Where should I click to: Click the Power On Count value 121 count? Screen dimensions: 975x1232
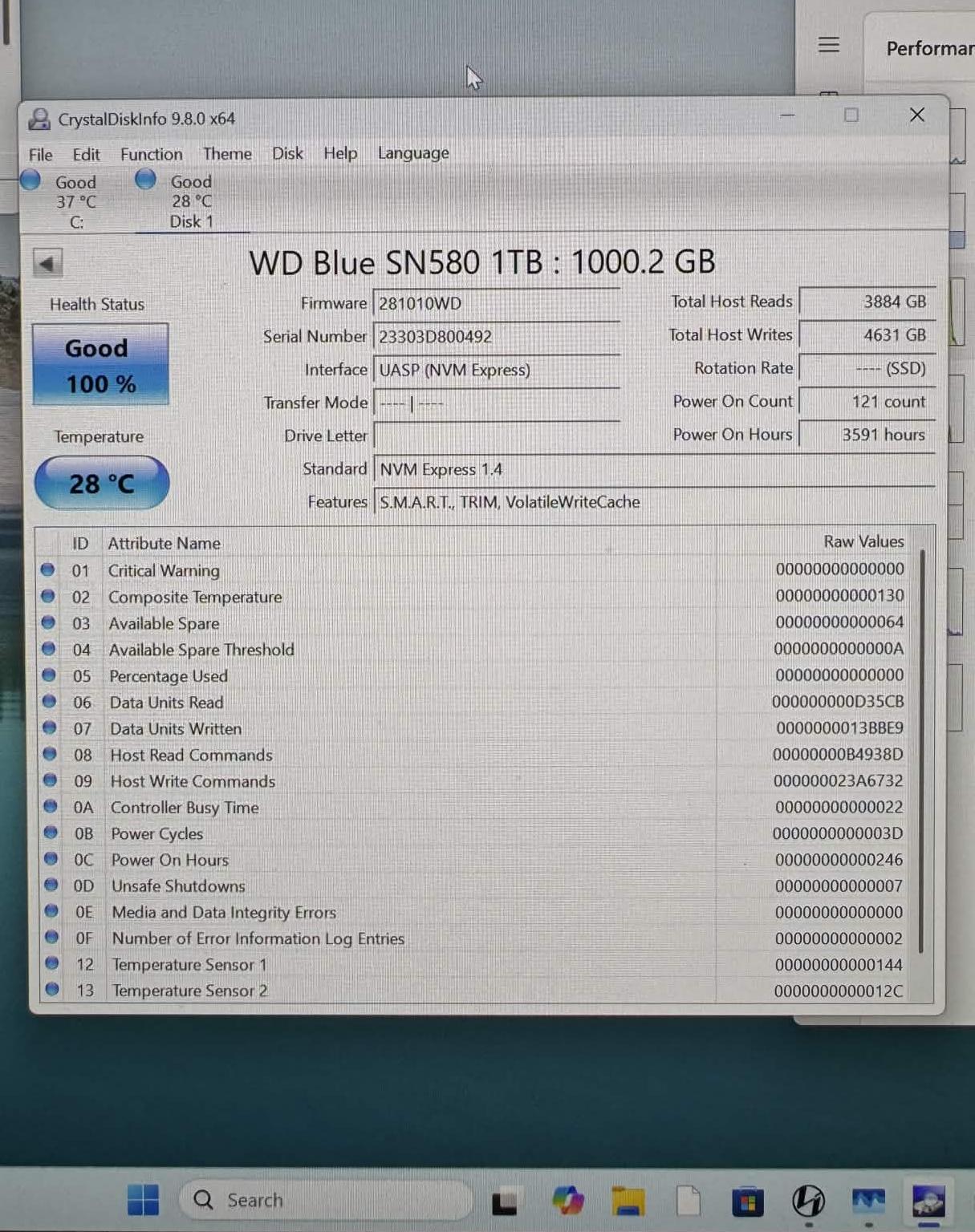[867, 401]
